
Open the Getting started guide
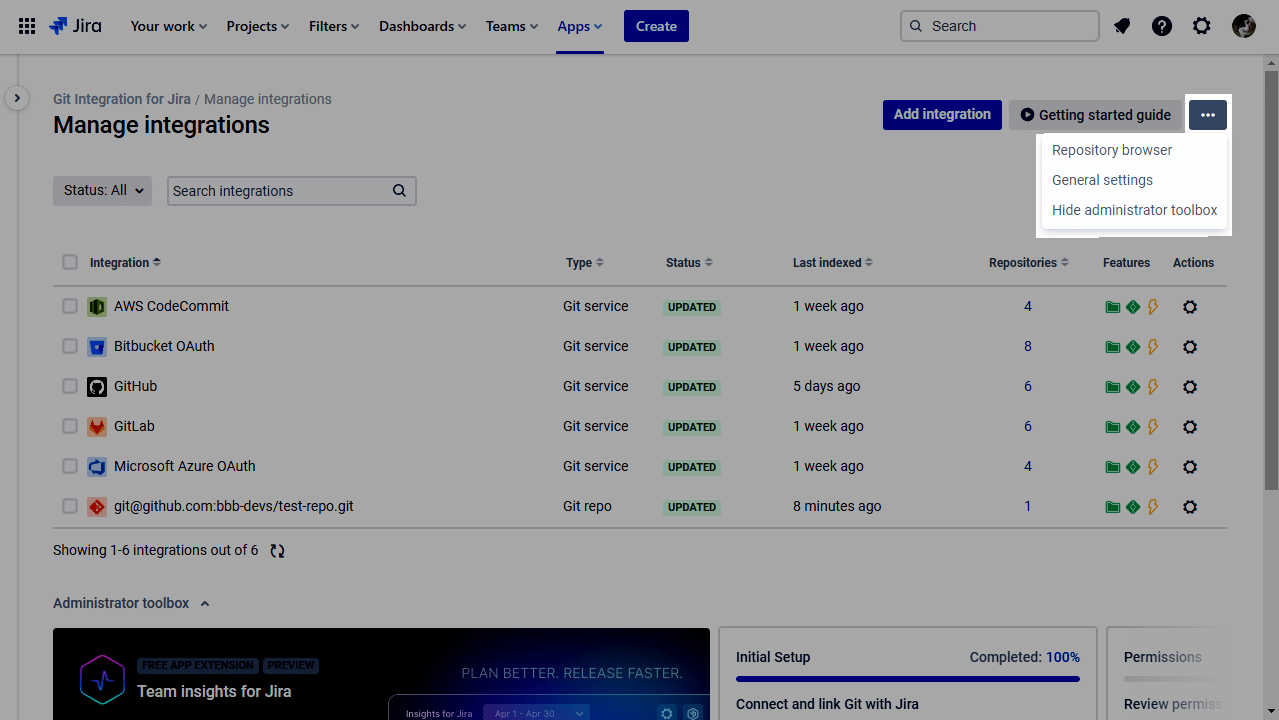(x=1095, y=115)
